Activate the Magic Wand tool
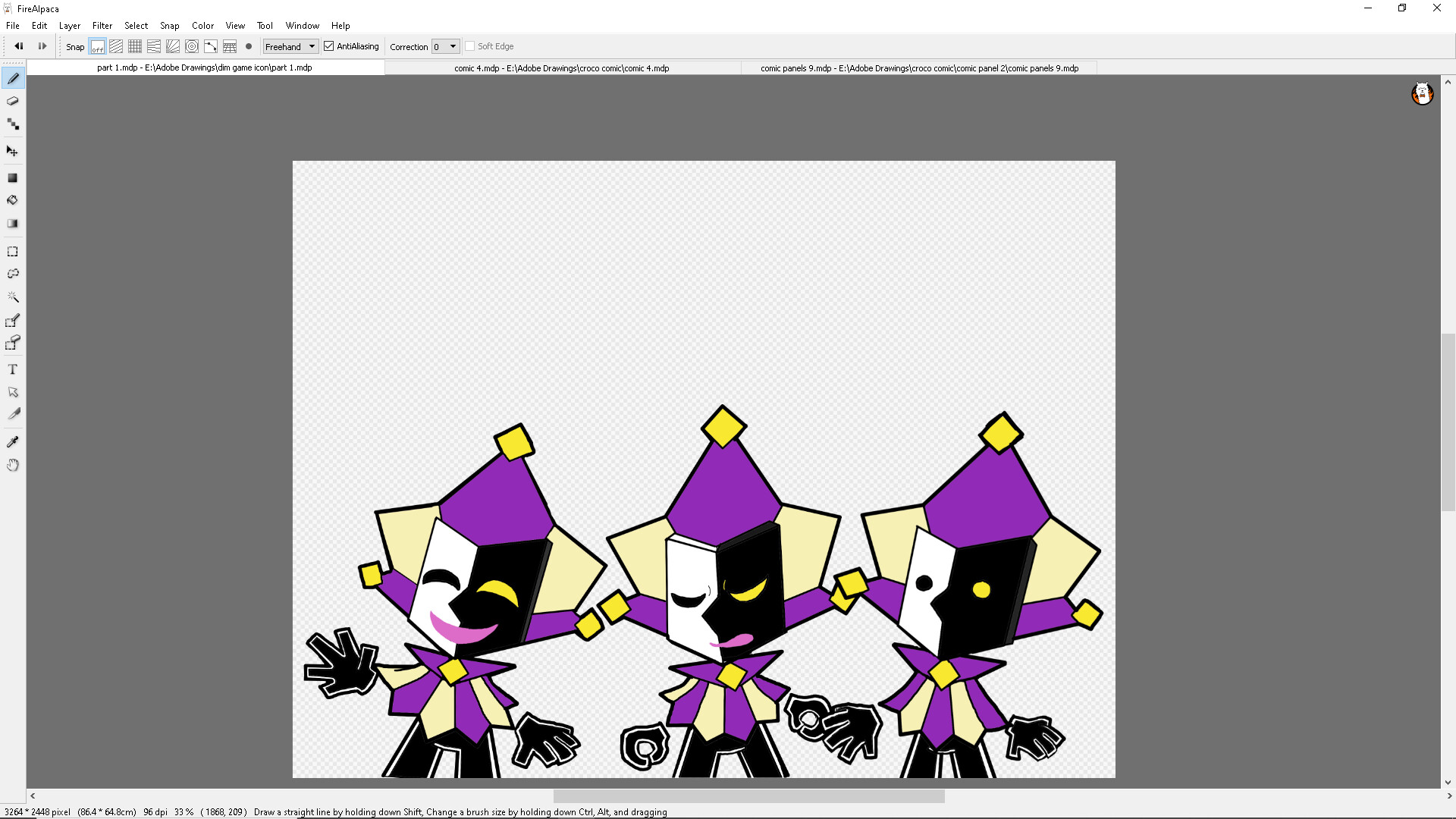1456x819 pixels. (x=13, y=297)
